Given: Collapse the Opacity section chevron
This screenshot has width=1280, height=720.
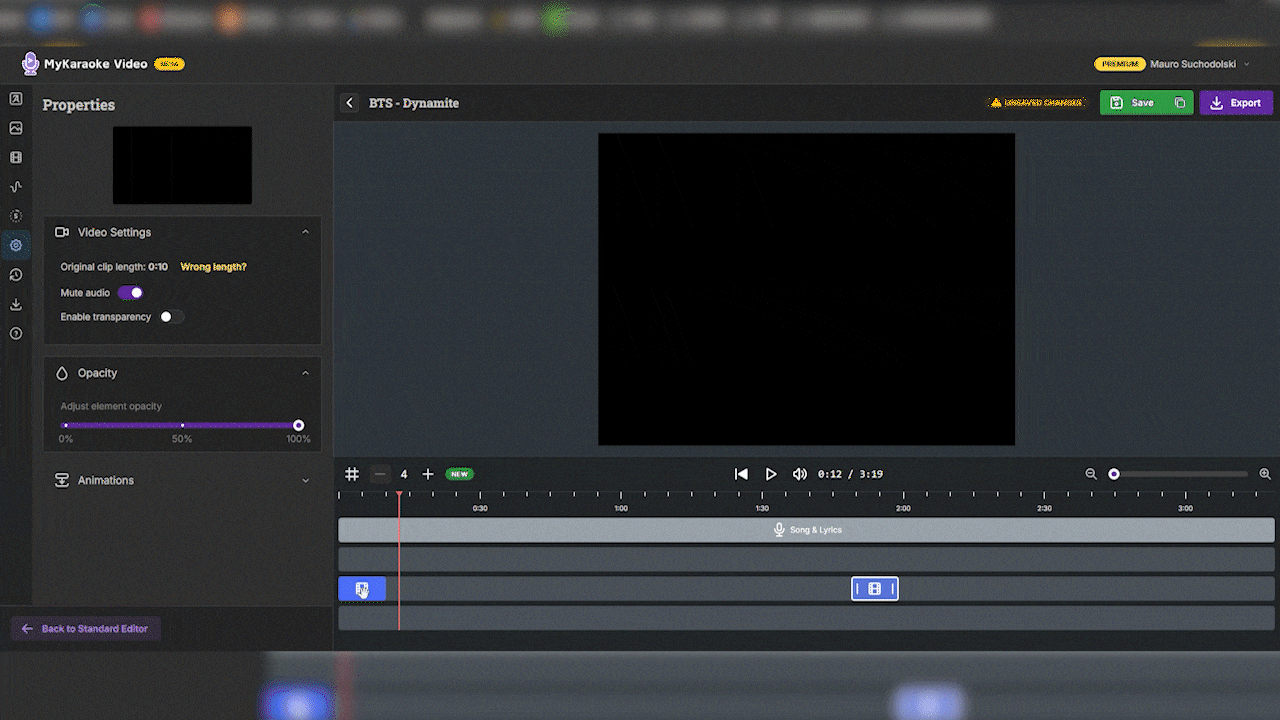Looking at the screenshot, I should (305, 373).
